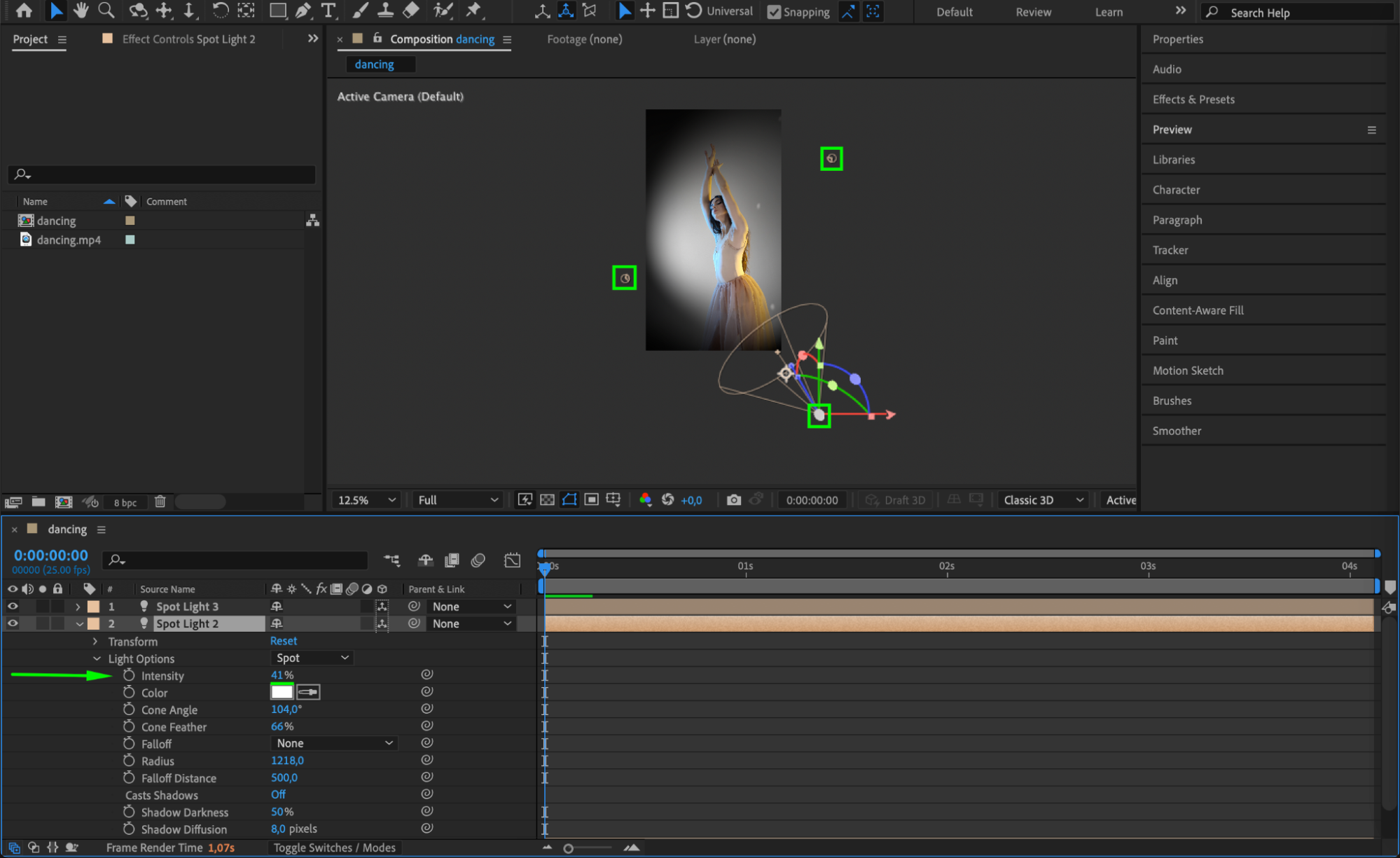Screen dimensions: 1400x858
Task: Click the delete trash icon in Project panel
Action: pyautogui.click(x=160, y=501)
